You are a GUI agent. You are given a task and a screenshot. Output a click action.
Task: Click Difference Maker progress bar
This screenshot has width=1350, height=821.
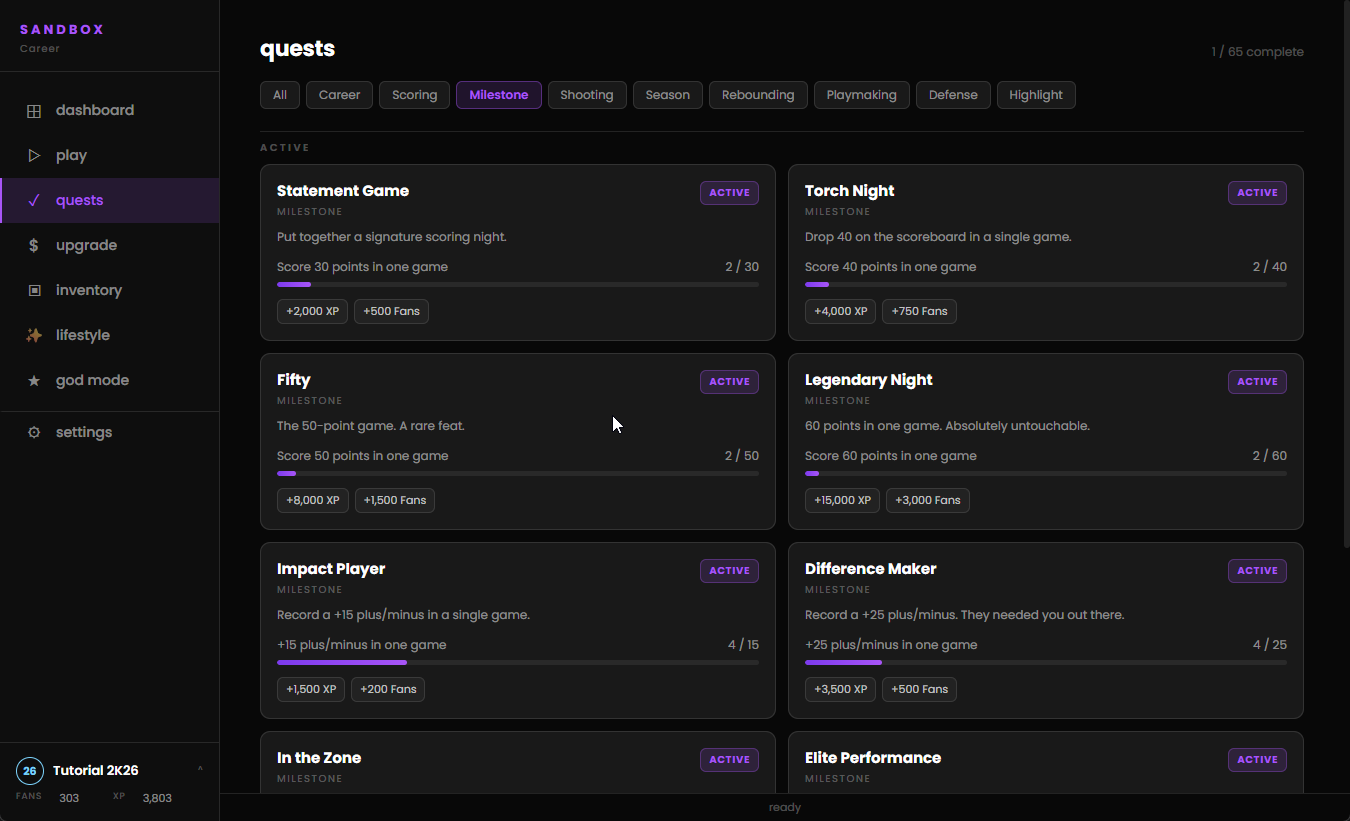point(1046,663)
